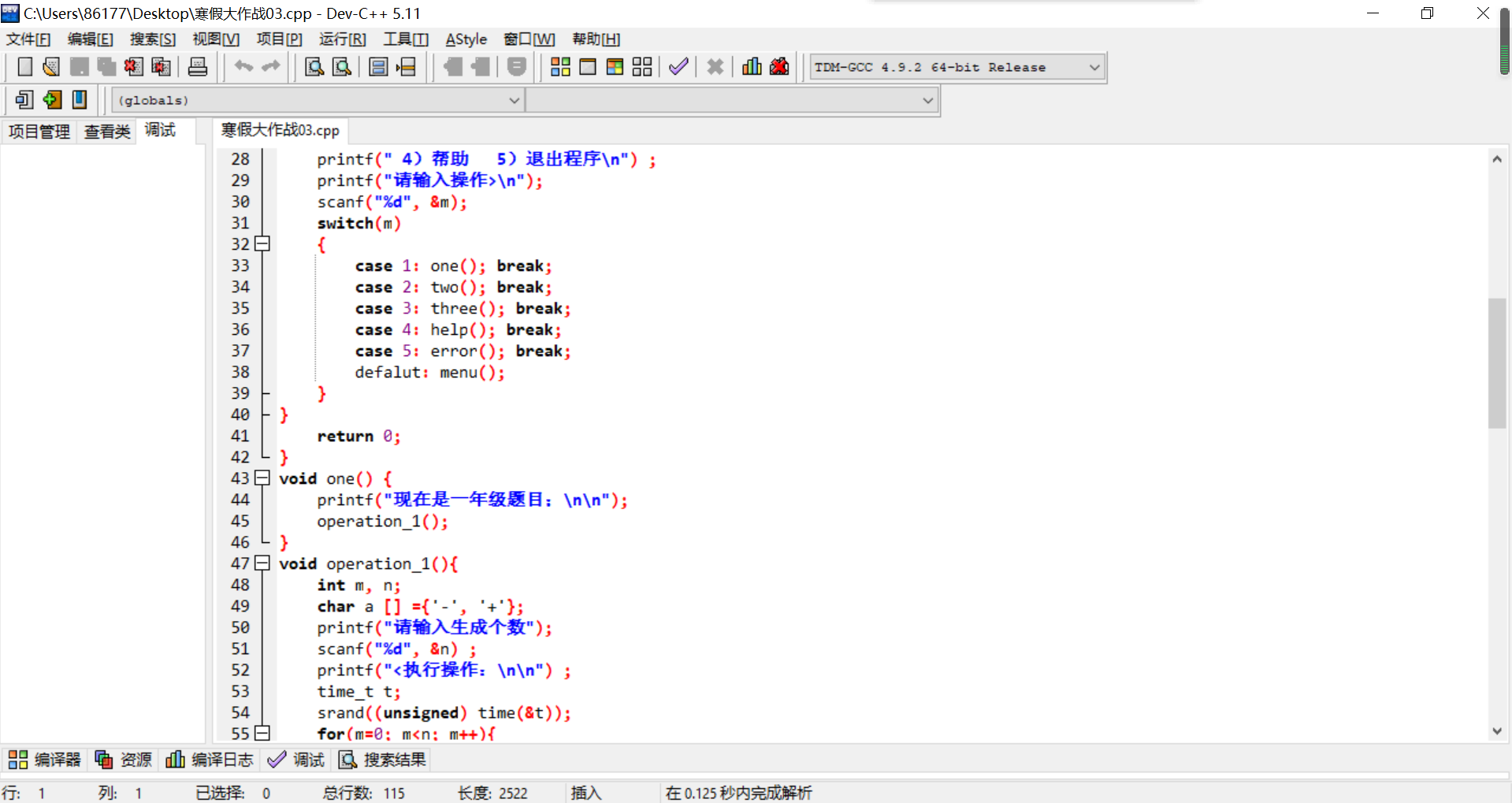
Task: Switch to the 查看类 side tab
Action: [107, 132]
